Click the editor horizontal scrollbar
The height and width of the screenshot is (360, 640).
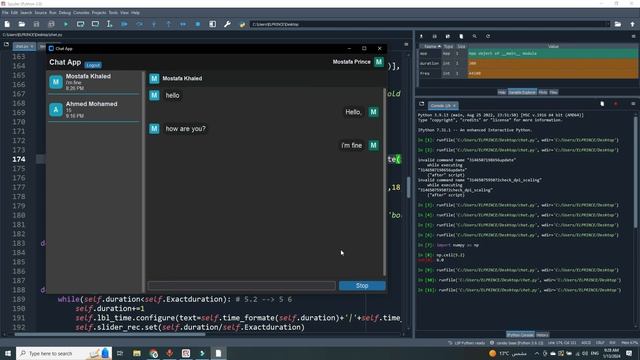(110, 334)
